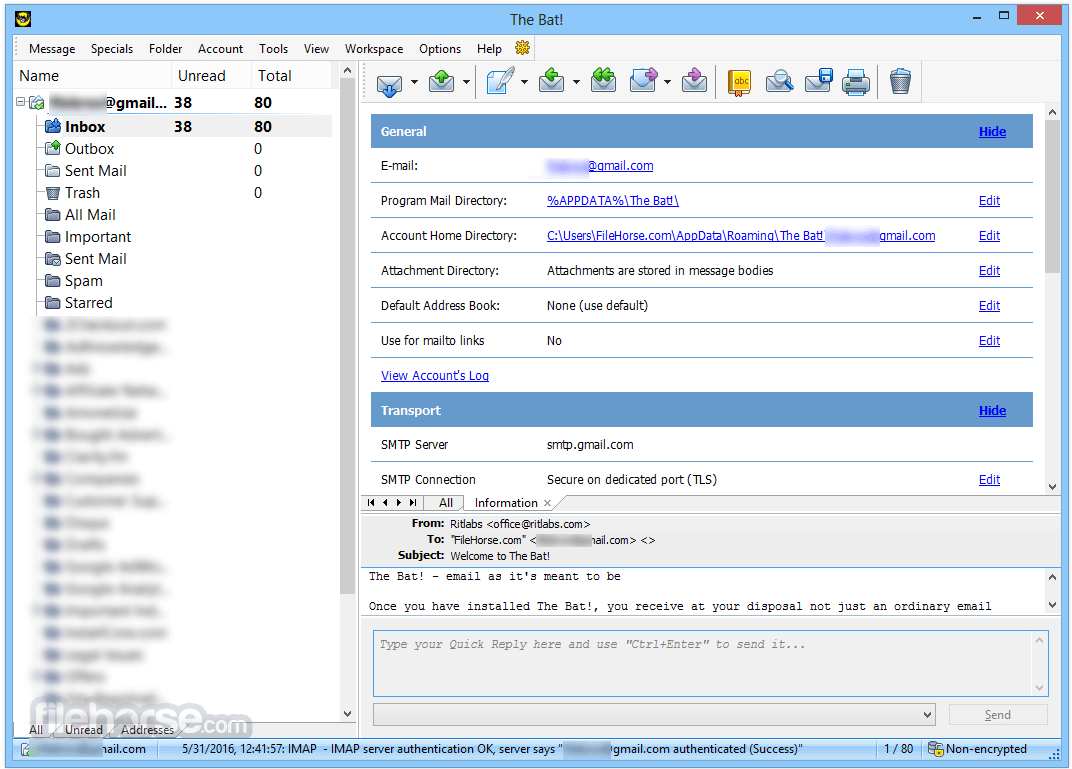This screenshot has height=769, width=1072.
Task: Click the account info pane vertical scrollbar
Action: click(x=1052, y=198)
